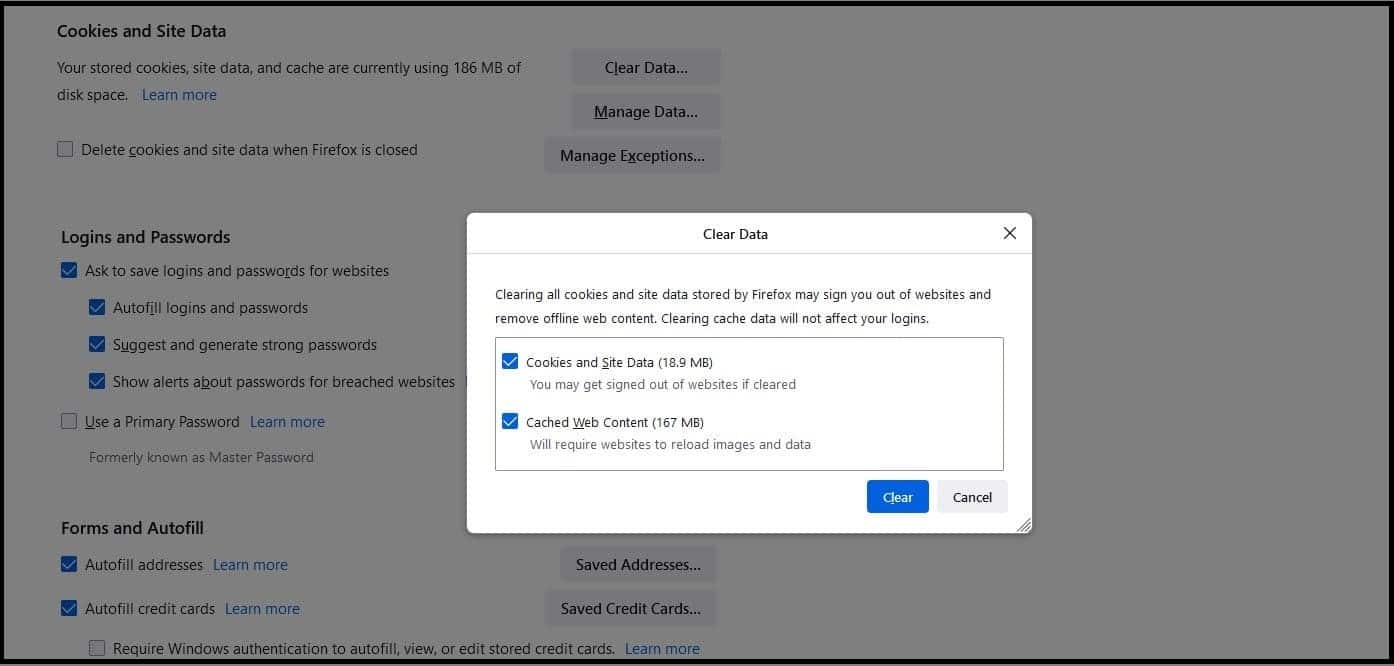The width and height of the screenshot is (1394, 666).
Task: Open Manage Data settings
Action: (645, 111)
